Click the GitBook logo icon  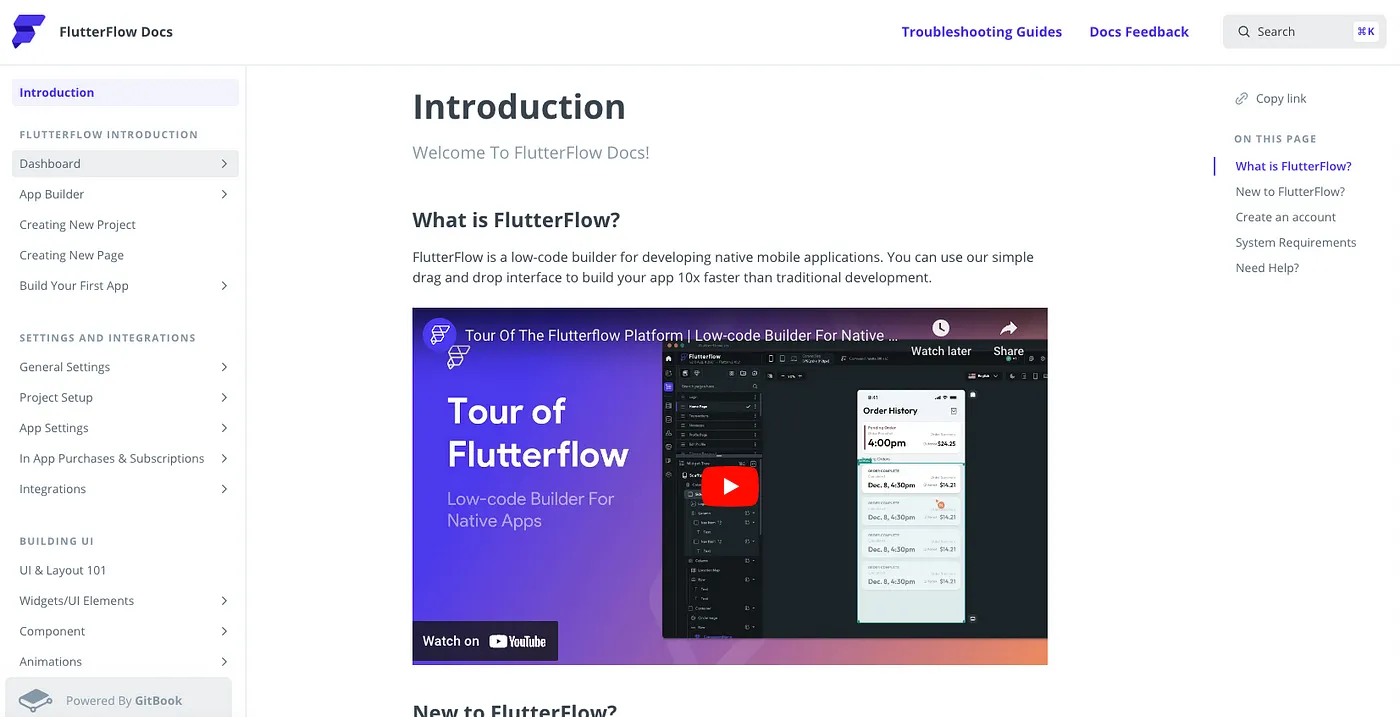tap(36, 700)
